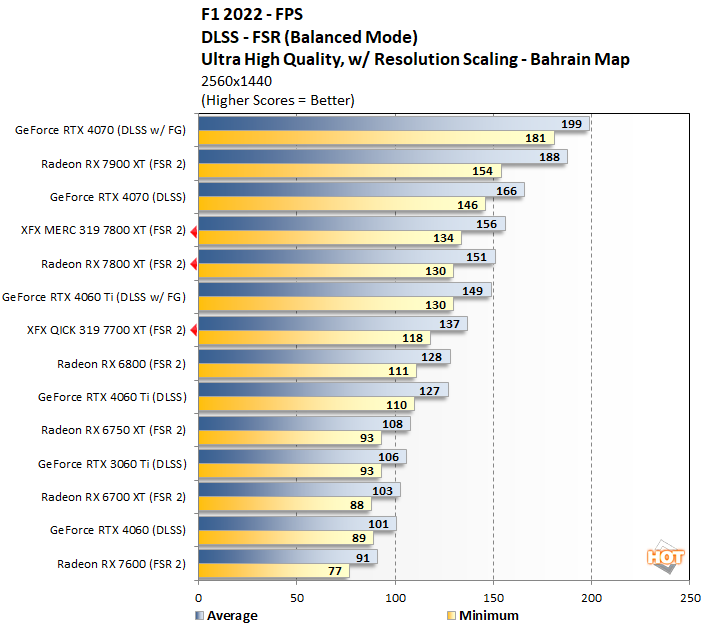This screenshot has width=708, height=624.
Task: Click the x-axis tick label 50
Action: [x=297, y=598]
